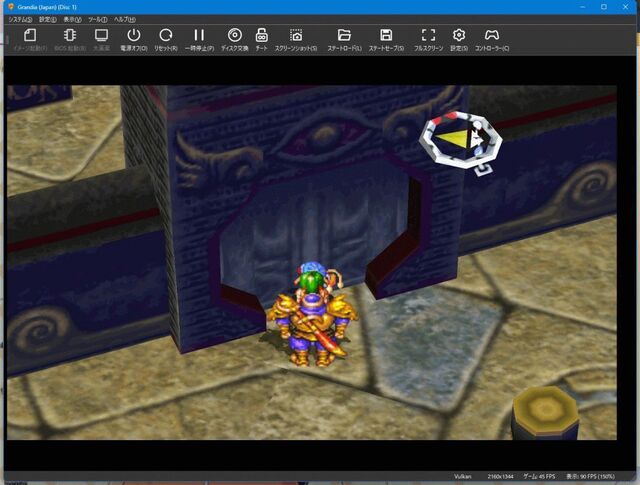Viewport: 640px width, 485px height.
Task: Open the 表示 menu
Action: pyautogui.click(x=72, y=19)
